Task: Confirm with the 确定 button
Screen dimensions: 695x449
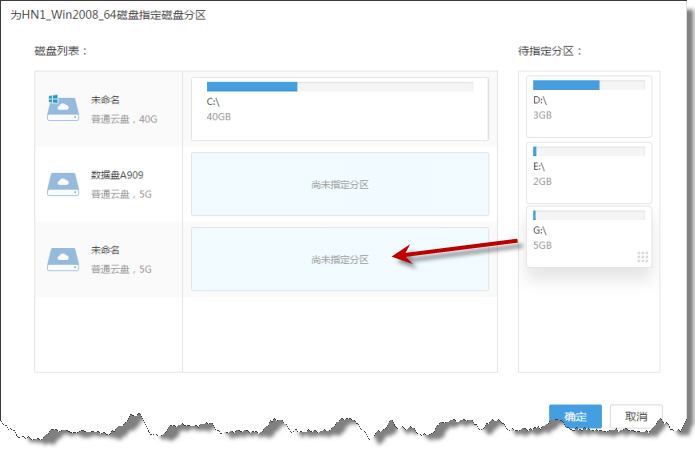Action: pos(575,417)
